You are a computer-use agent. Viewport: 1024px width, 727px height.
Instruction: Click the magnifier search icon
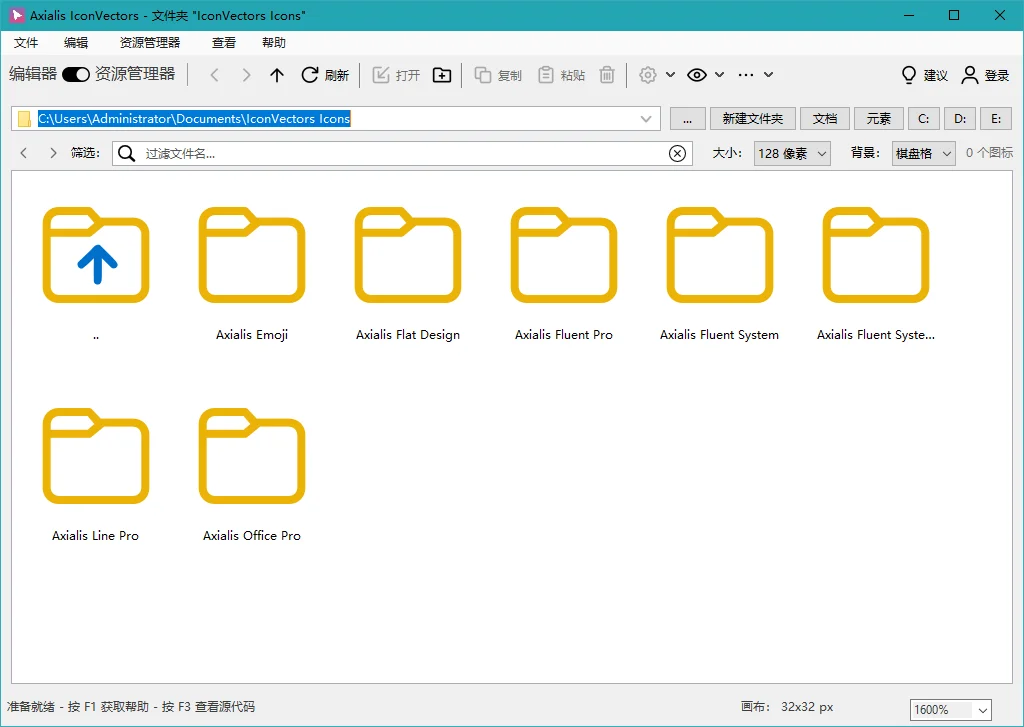[127, 153]
